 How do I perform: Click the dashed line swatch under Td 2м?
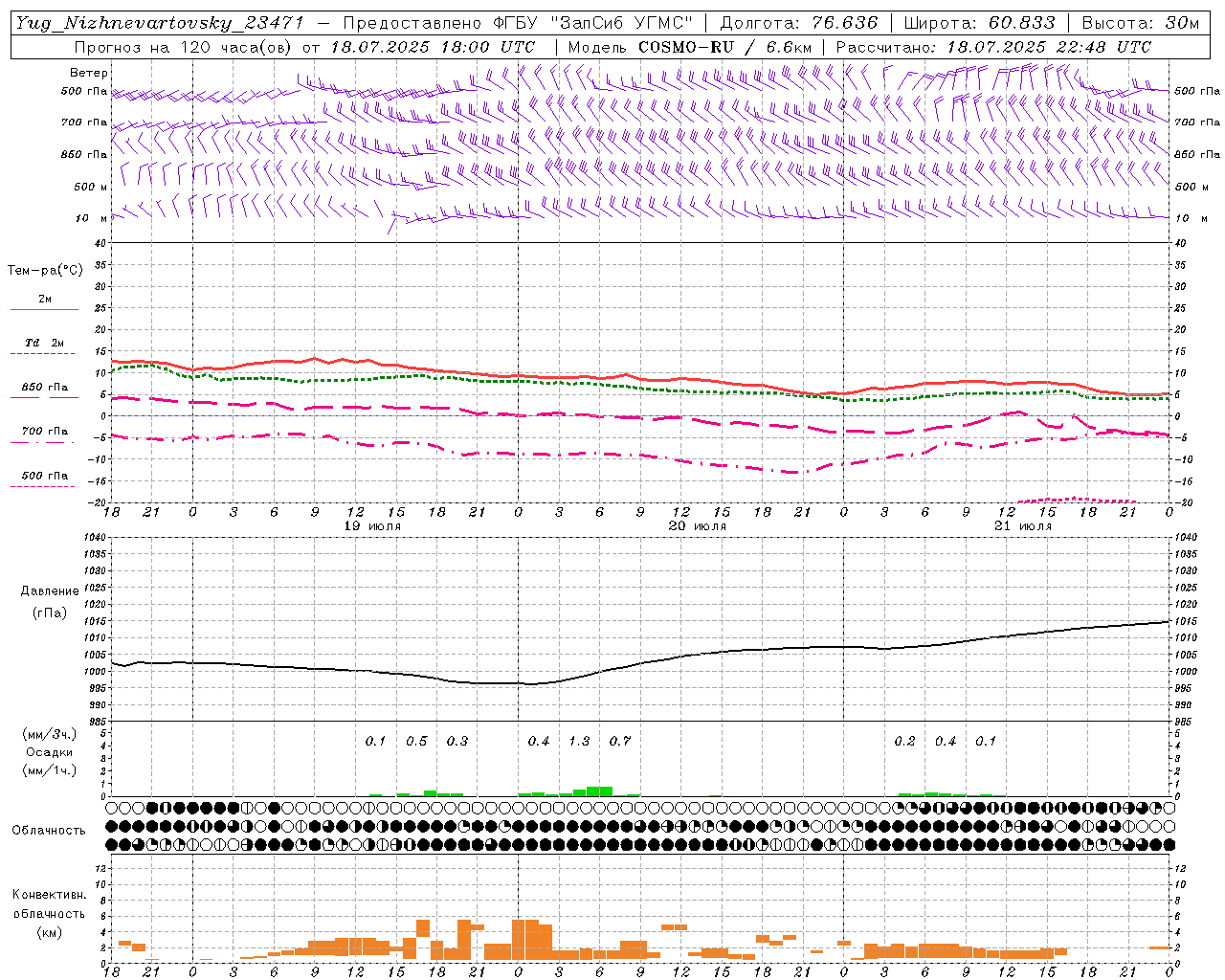coord(42,354)
